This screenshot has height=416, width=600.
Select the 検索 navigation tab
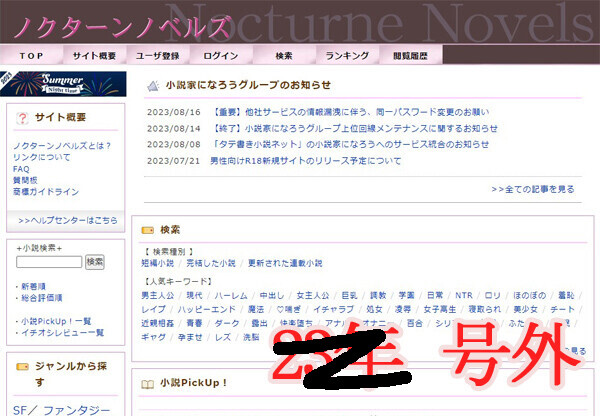[284, 55]
